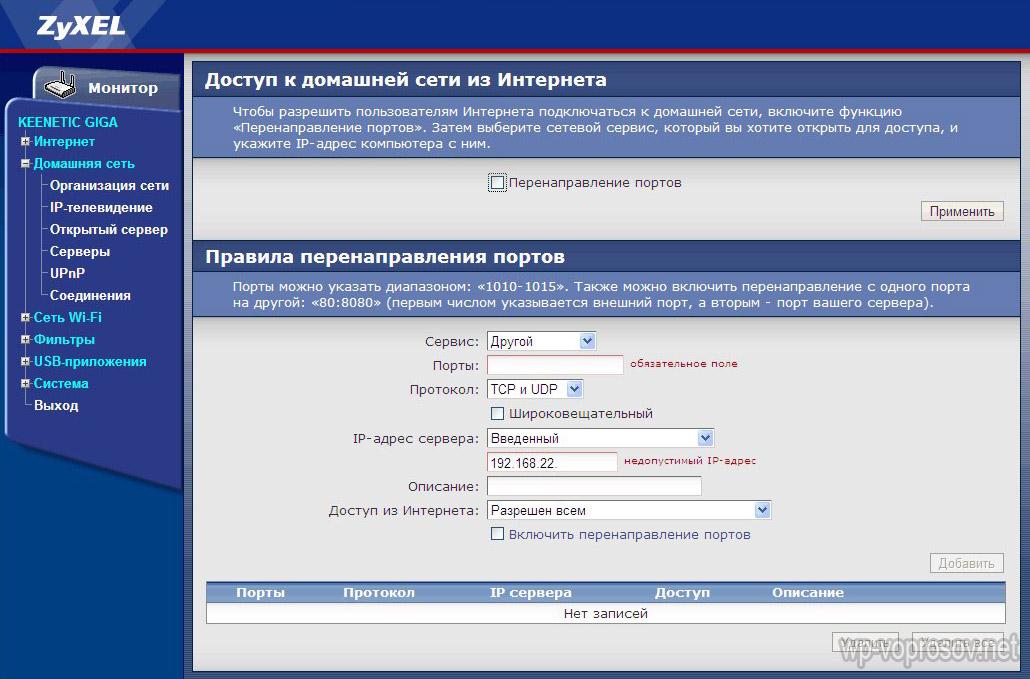This screenshot has width=1030, height=679.
Task: Click the KEENETIC GIGA title
Action: (68, 122)
